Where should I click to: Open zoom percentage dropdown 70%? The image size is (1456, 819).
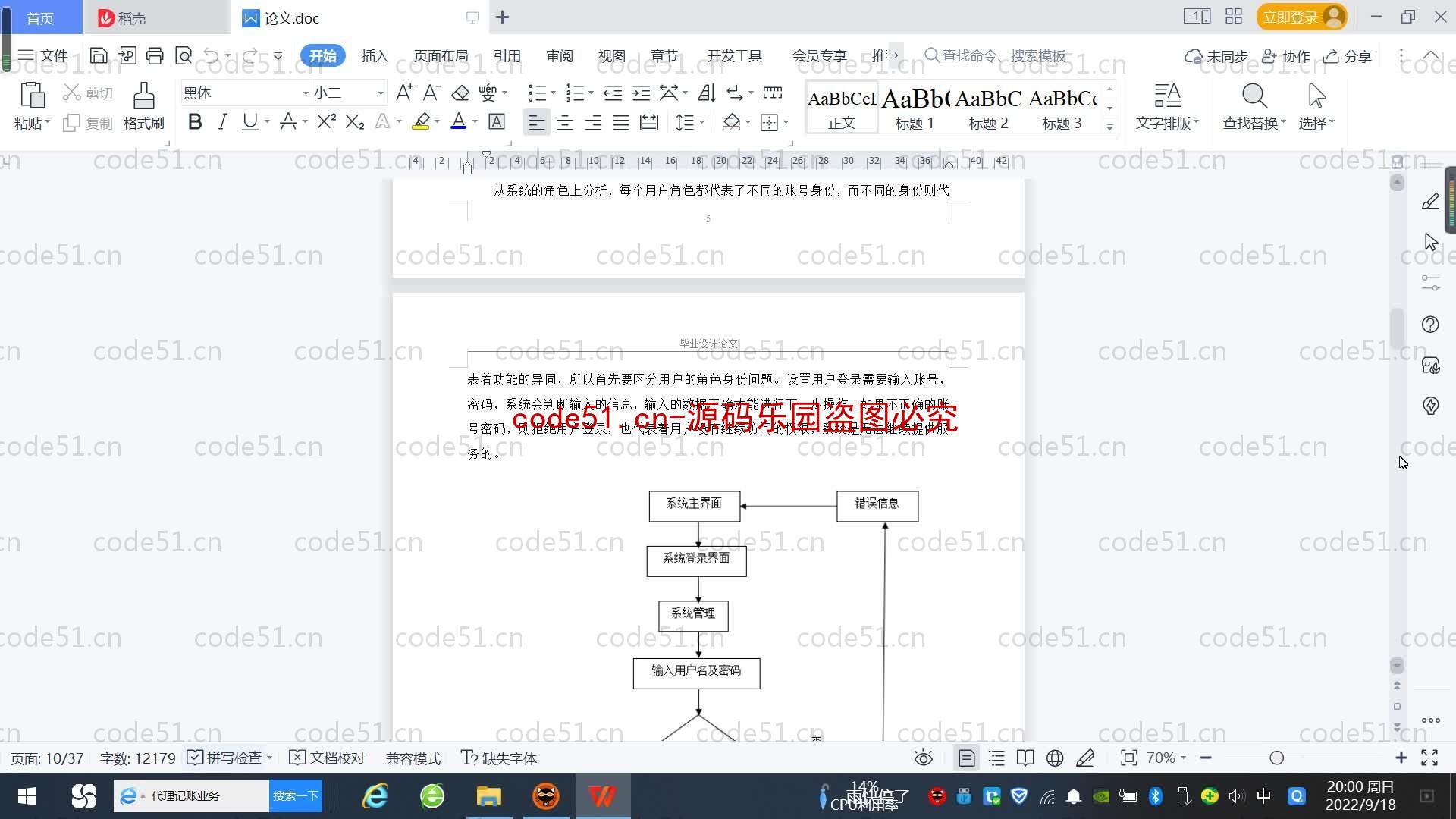1166,758
